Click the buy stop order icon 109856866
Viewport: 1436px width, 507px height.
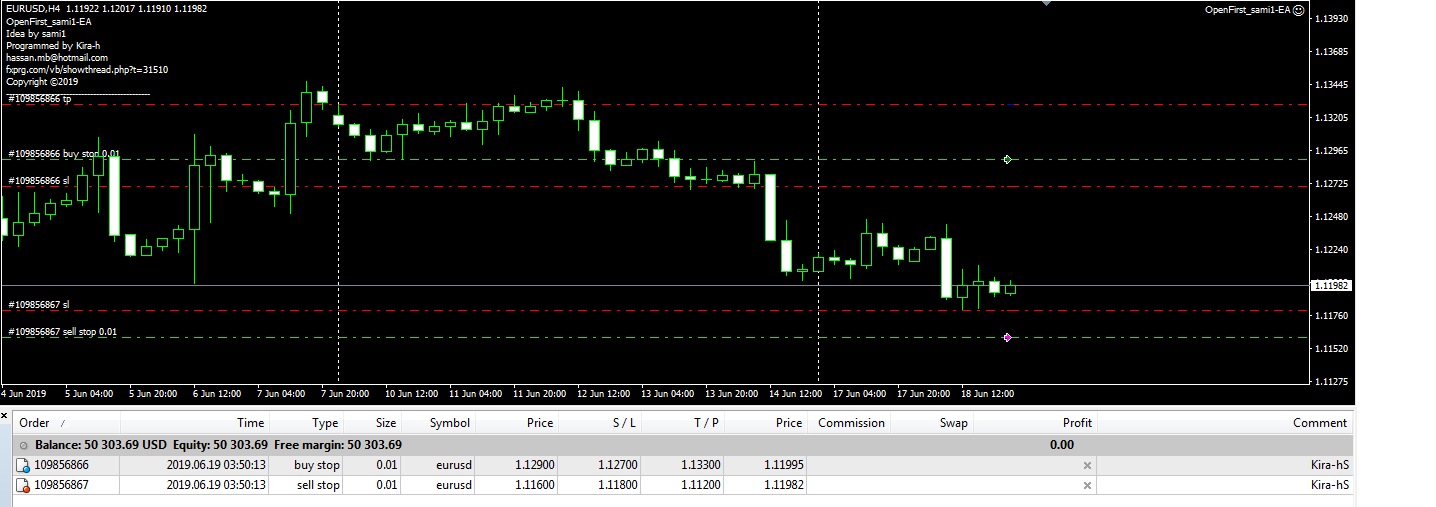tap(23, 465)
